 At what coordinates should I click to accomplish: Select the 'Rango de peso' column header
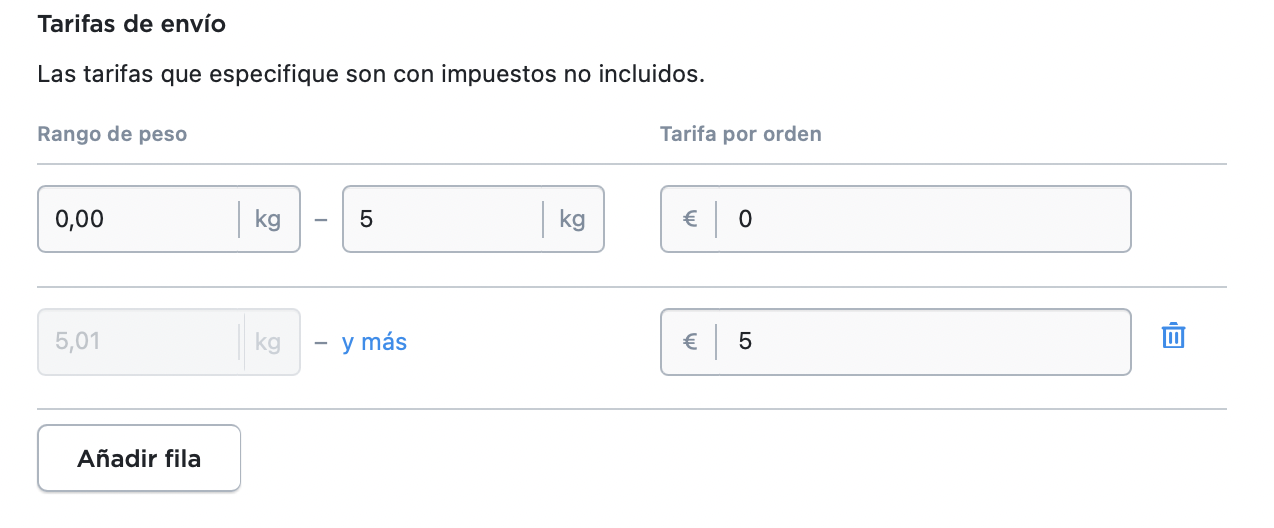tap(112, 134)
